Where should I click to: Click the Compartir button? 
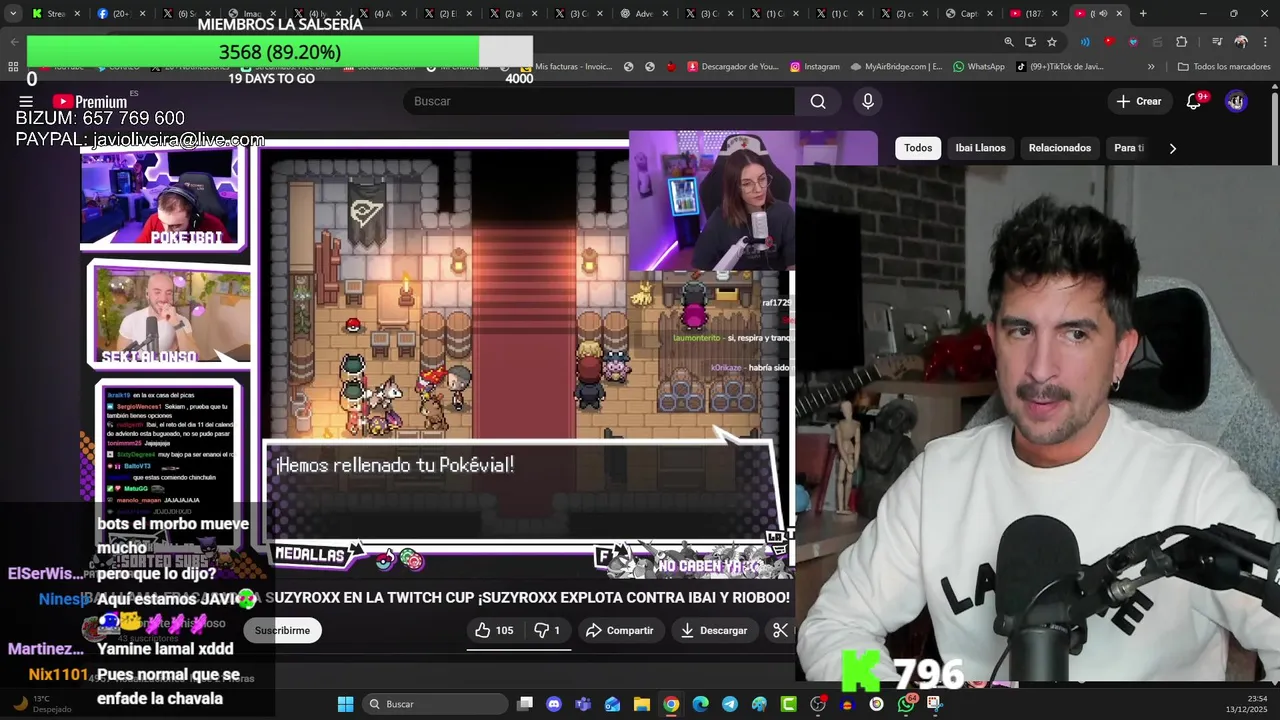pyautogui.click(x=620, y=630)
